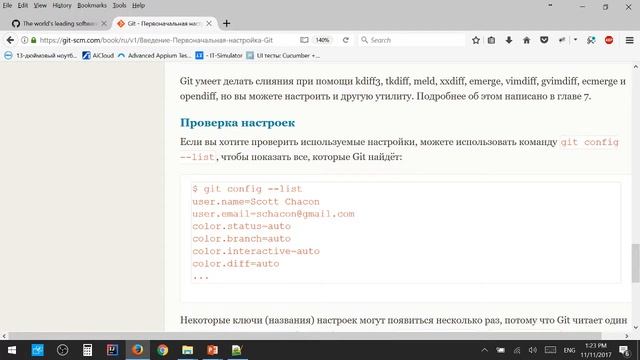Show bookmarks via the clipboard icon
Viewport: 640px width, 360px height.
click(x=491, y=40)
